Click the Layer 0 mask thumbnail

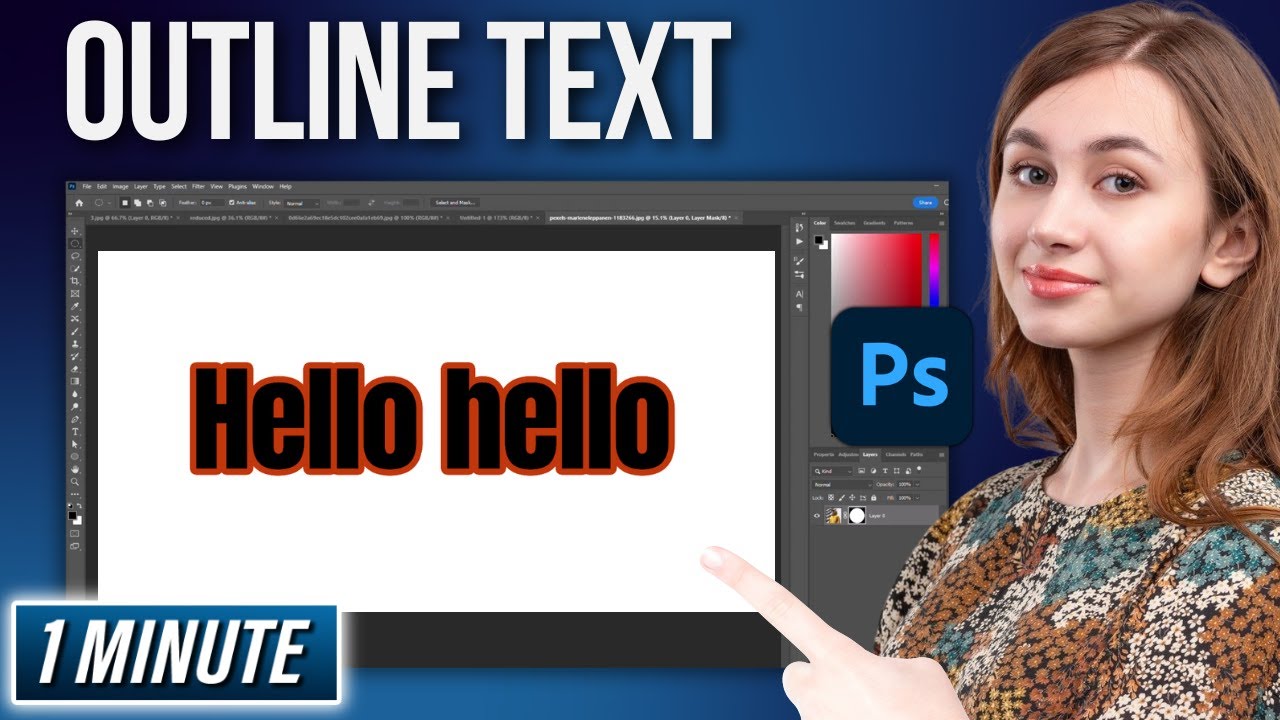(857, 516)
